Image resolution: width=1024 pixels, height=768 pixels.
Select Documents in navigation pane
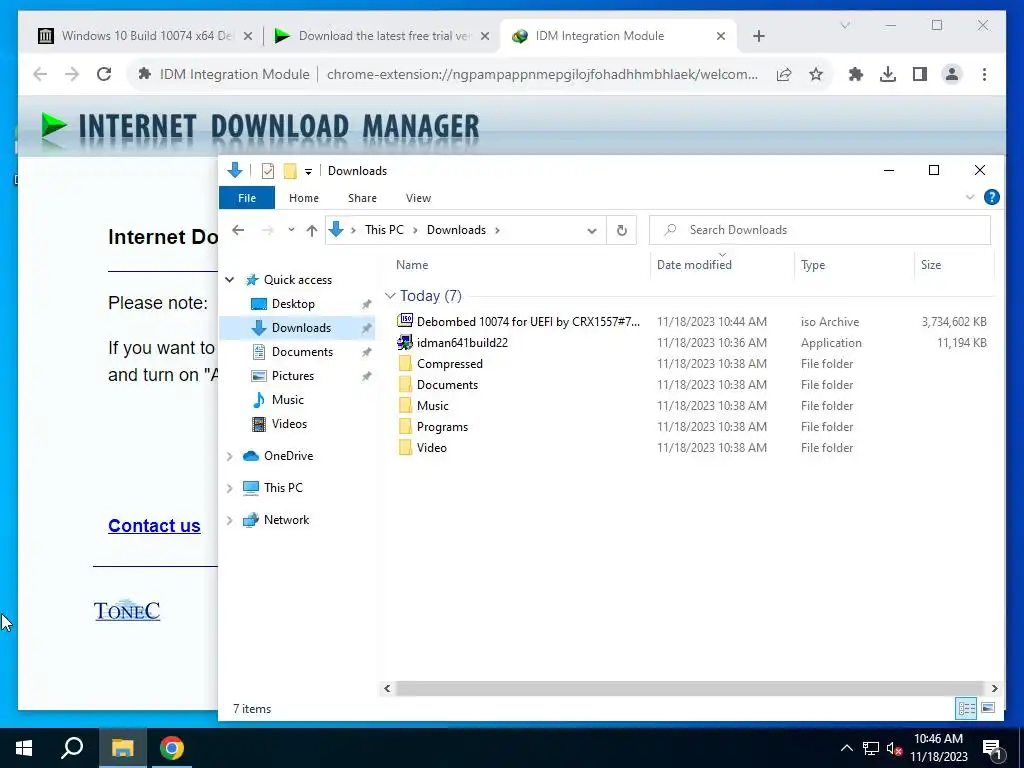(x=302, y=352)
